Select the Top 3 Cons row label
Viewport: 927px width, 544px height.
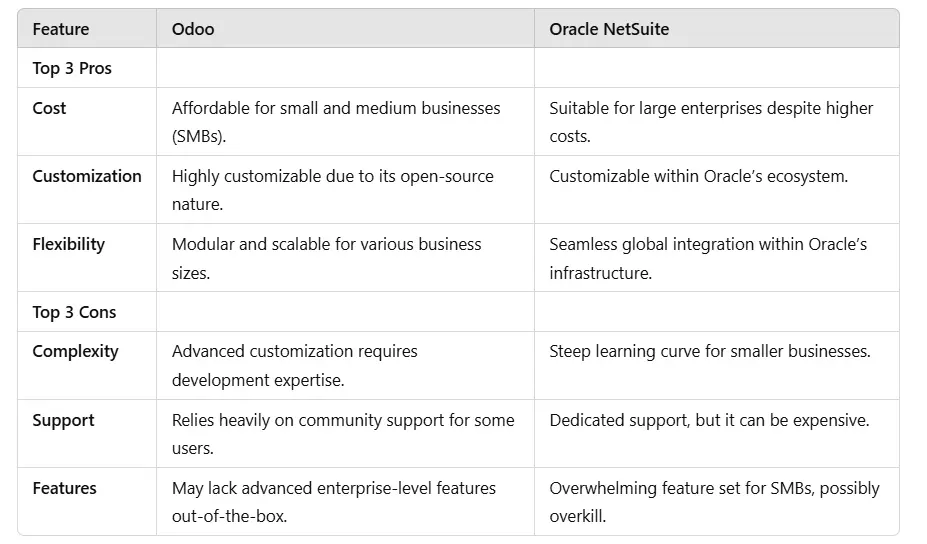click(x=74, y=312)
